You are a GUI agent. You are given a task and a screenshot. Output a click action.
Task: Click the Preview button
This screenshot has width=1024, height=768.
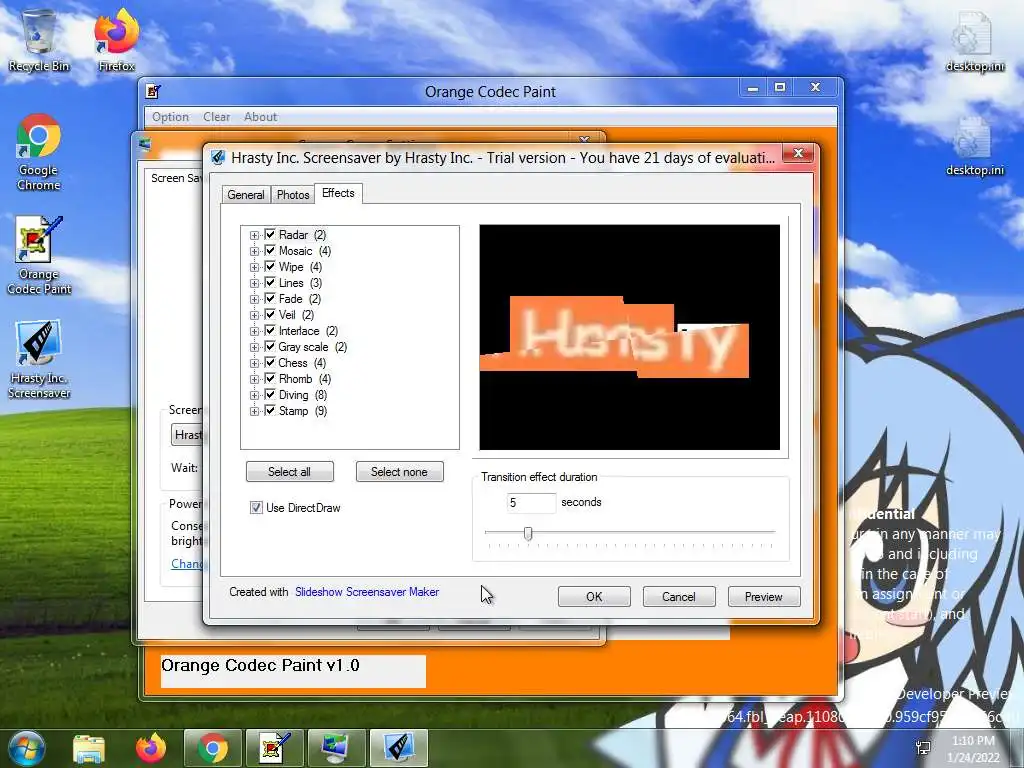763,596
